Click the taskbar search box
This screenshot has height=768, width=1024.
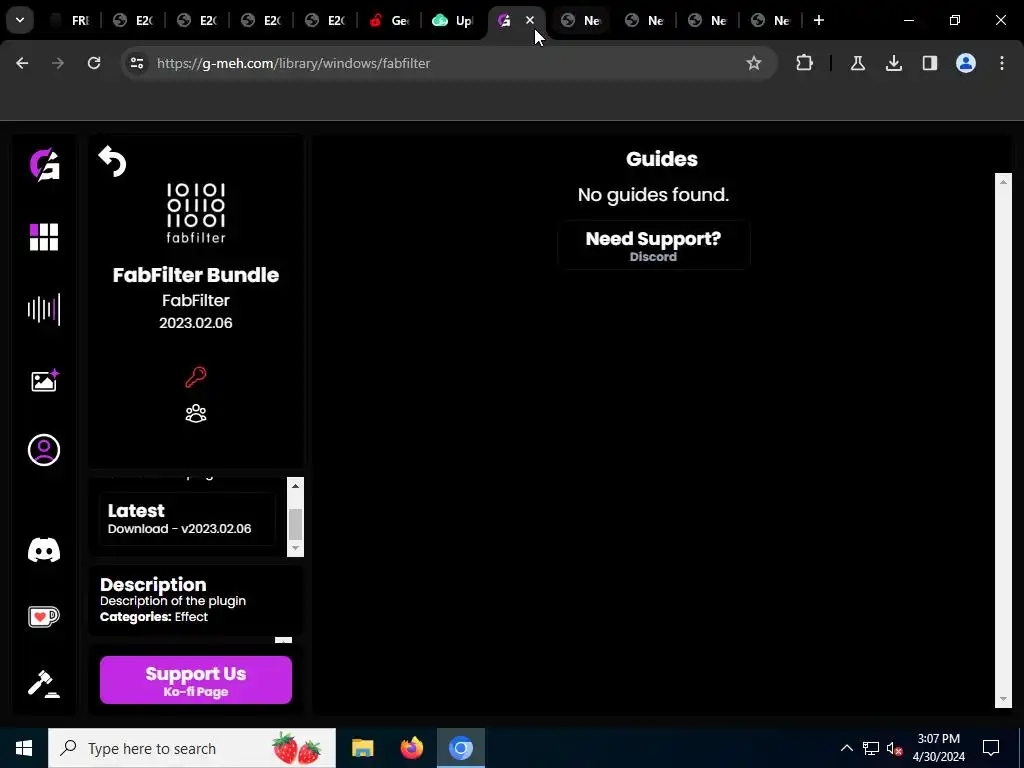pos(192,748)
